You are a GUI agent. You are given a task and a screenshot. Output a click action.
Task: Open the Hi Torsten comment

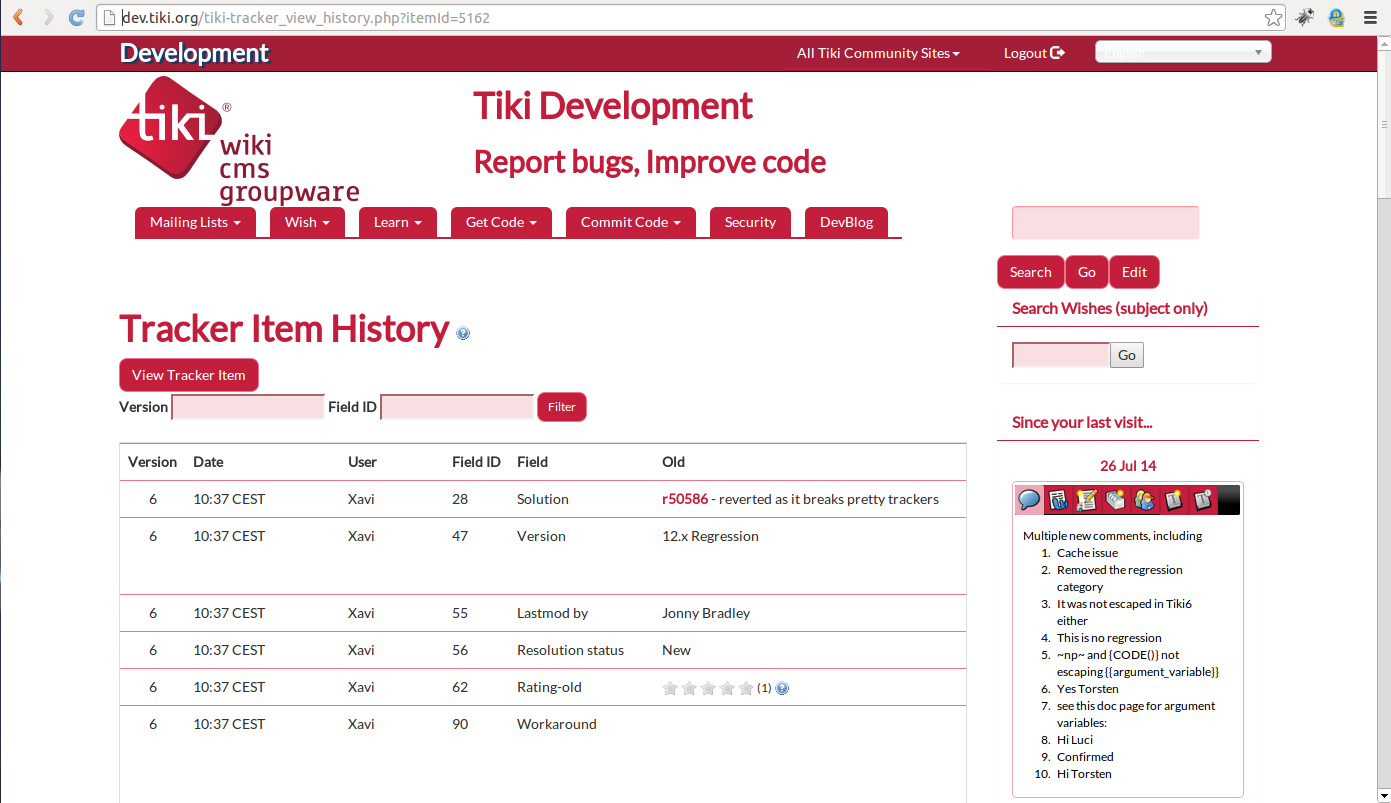tap(1084, 774)
